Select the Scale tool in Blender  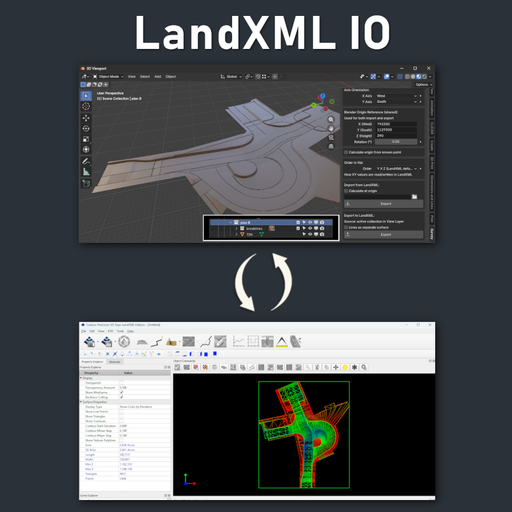pos(86,139)
